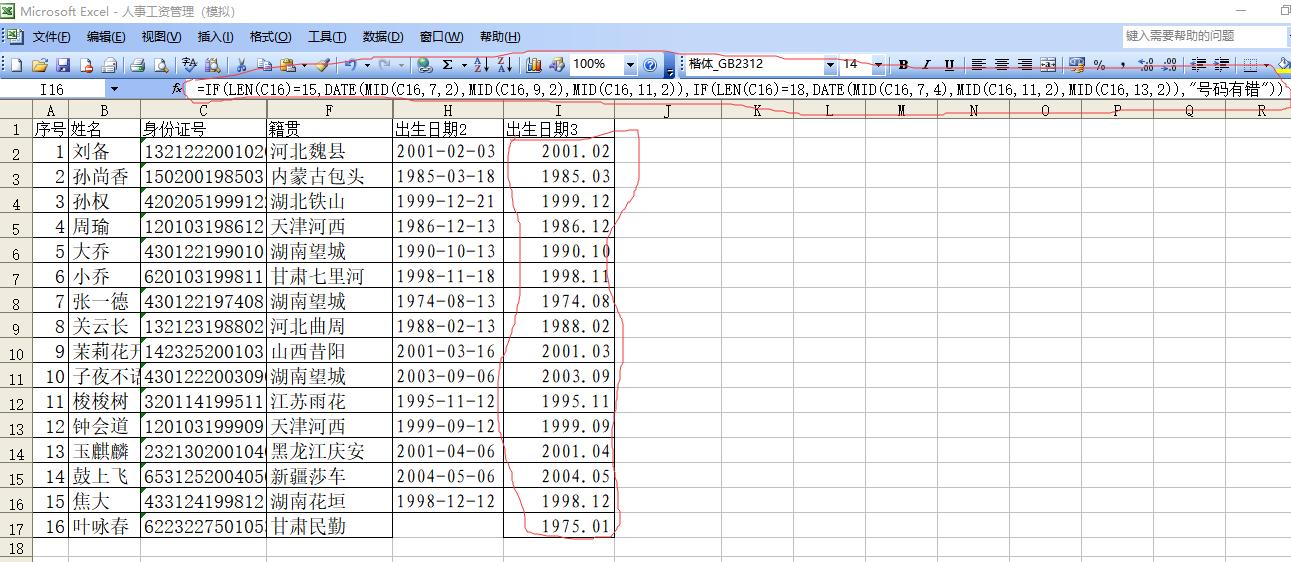Toggle bold formatting
1291x562 pixels.
click(903, 65)
